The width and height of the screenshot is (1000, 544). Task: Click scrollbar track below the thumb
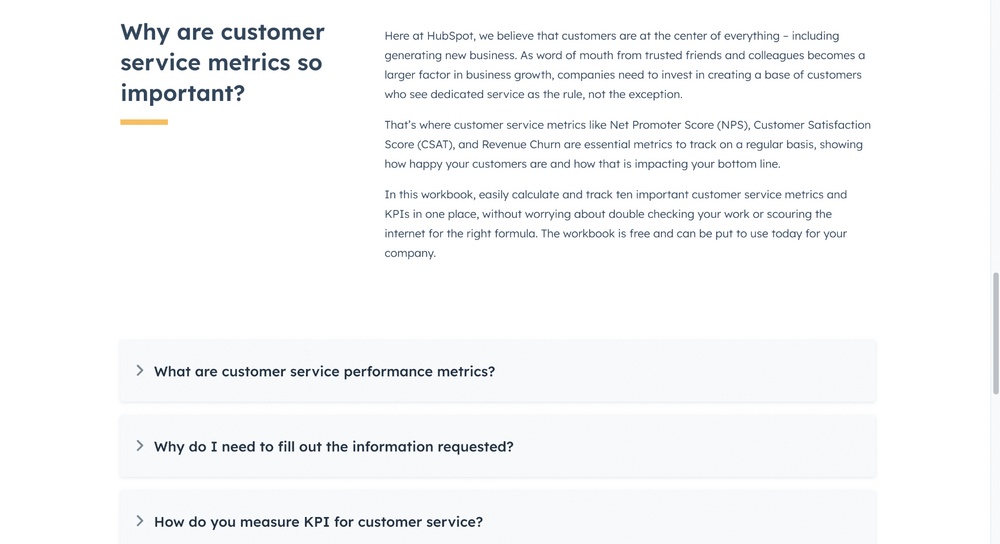point(996,469)
